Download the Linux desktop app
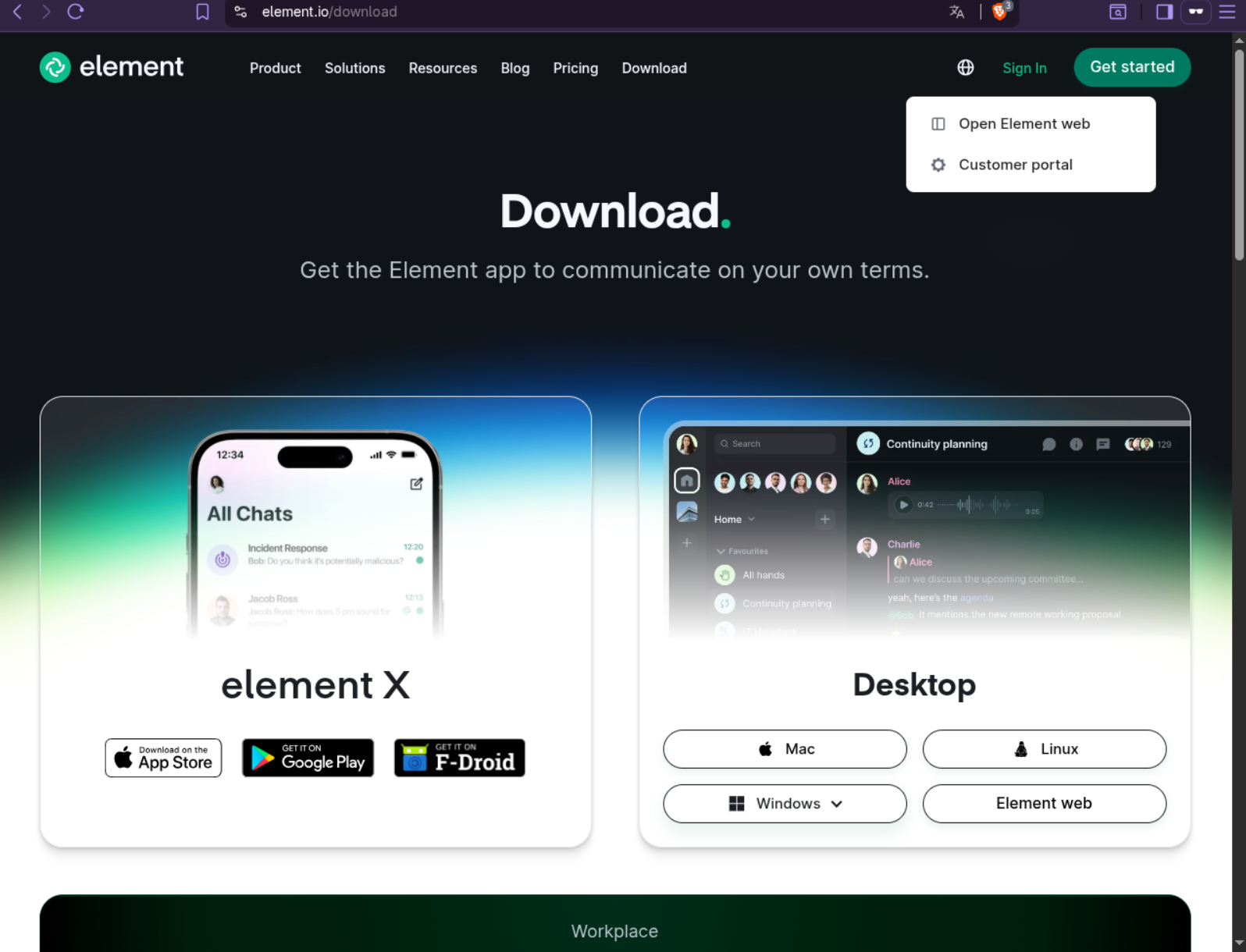This screenshot has width=1246, height=952. 1045,749
